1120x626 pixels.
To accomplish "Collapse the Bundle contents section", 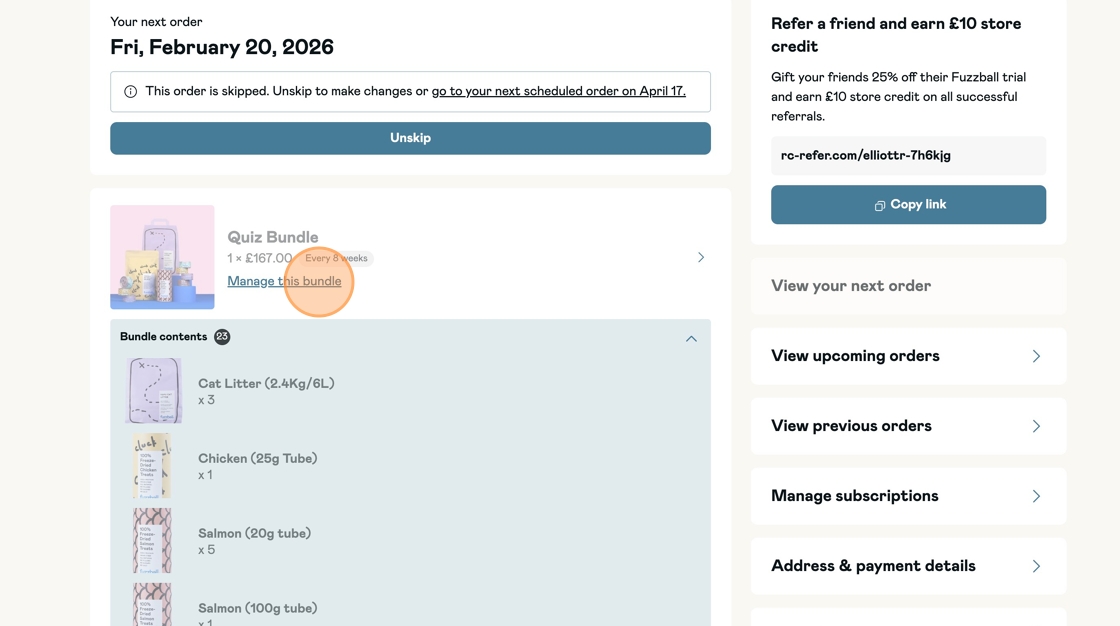I will 691,338.
